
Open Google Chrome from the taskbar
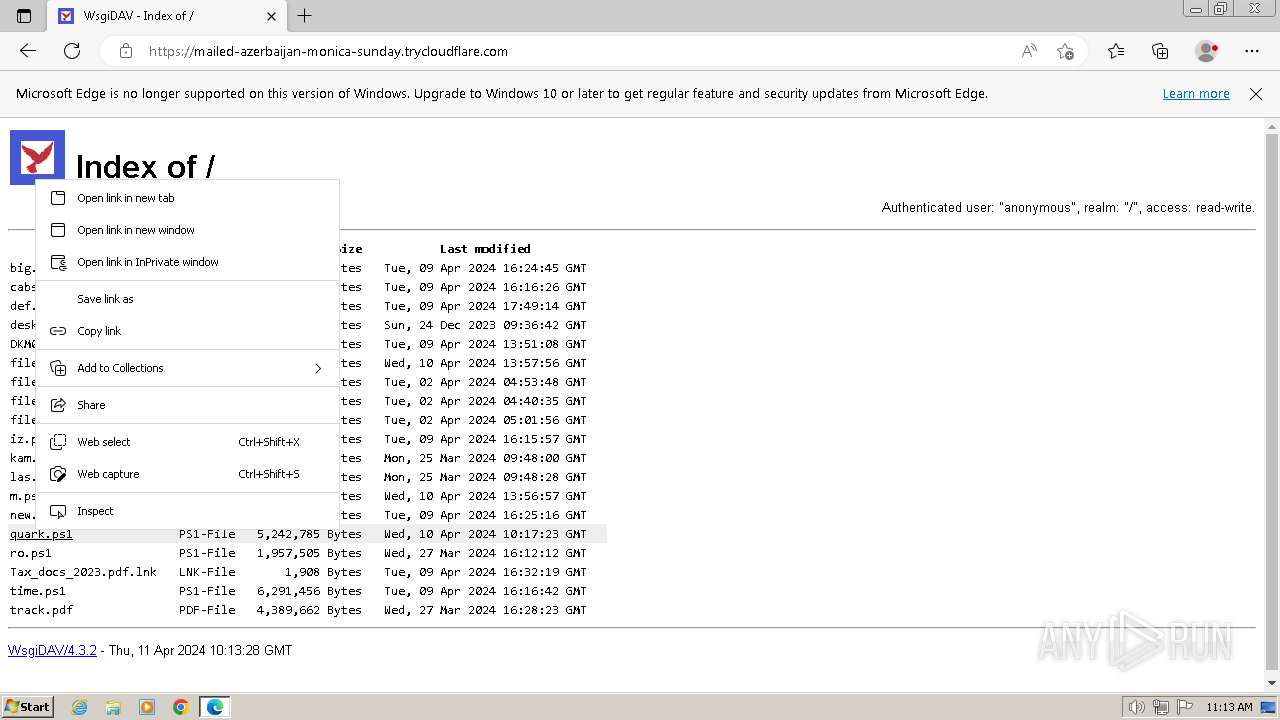[x=181, y=707]
